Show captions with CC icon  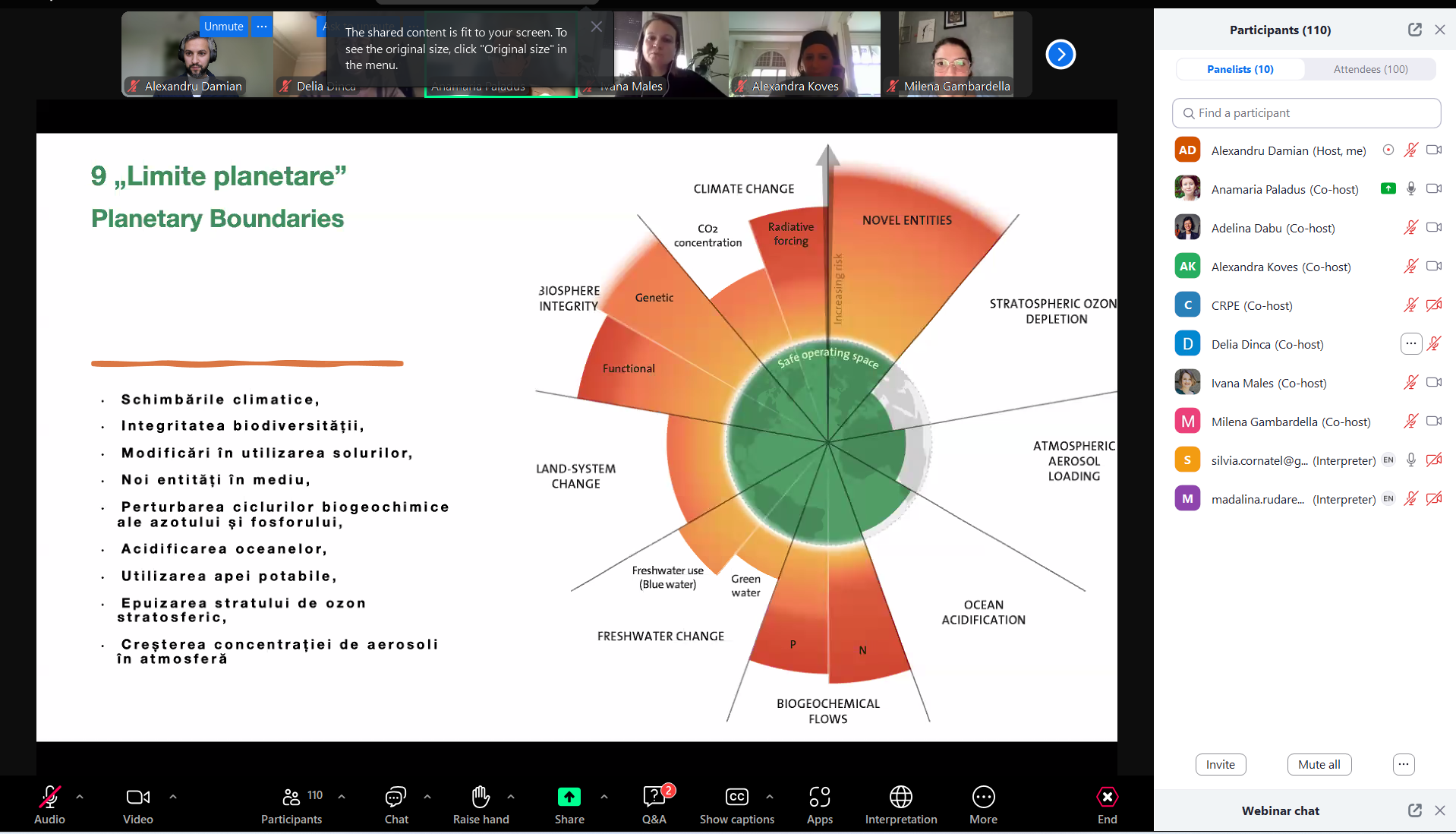(736, 798)
